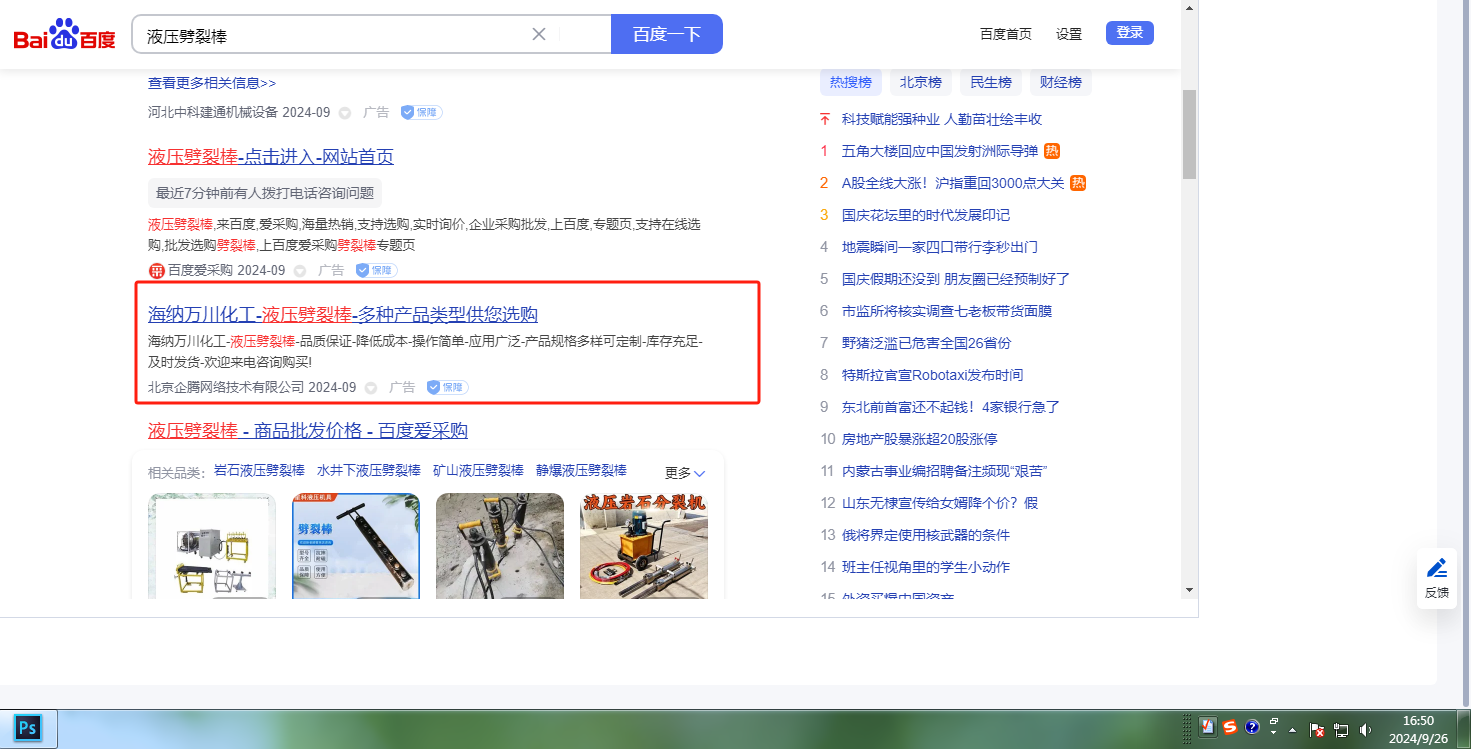Open hot search 房地产股暴涨超20股涨停
This screenshot has width=1471, height=749.
tap(919, 439)
